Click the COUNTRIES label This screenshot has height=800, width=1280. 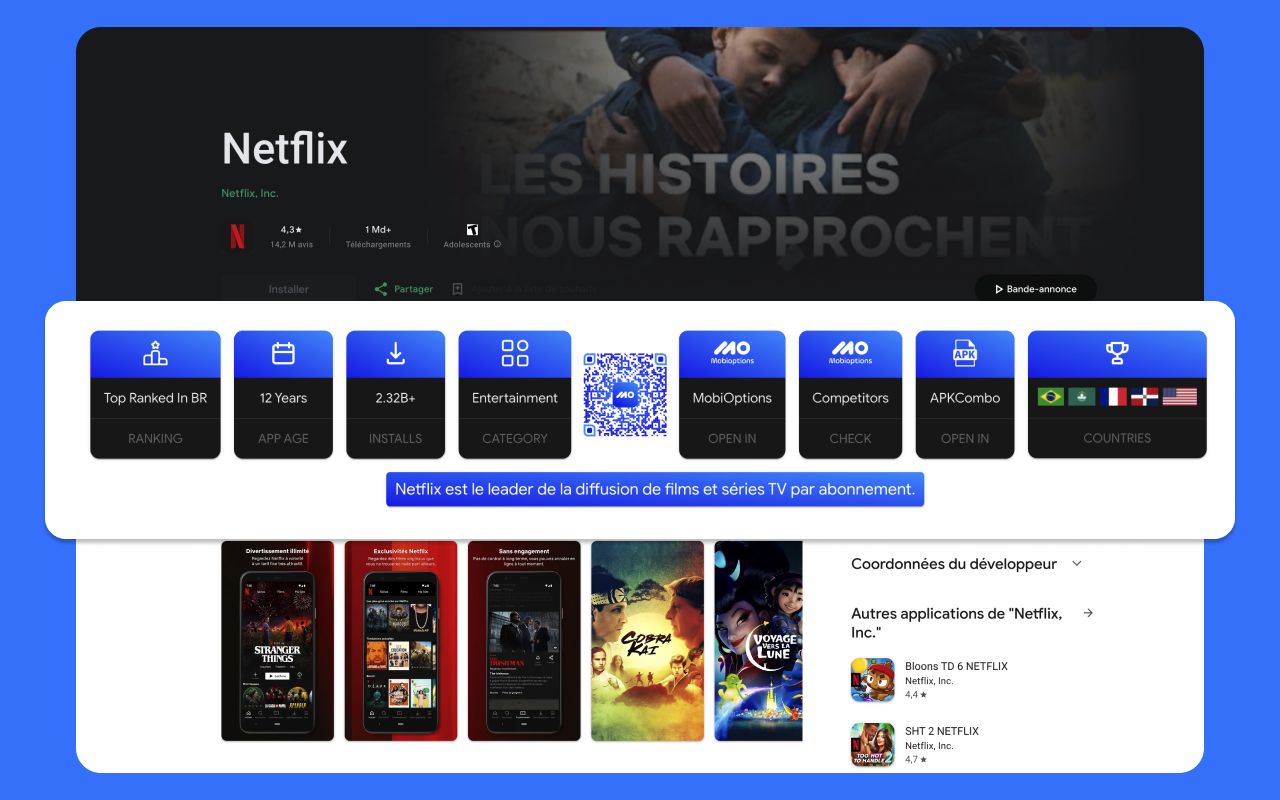[x=1117, y=438]
